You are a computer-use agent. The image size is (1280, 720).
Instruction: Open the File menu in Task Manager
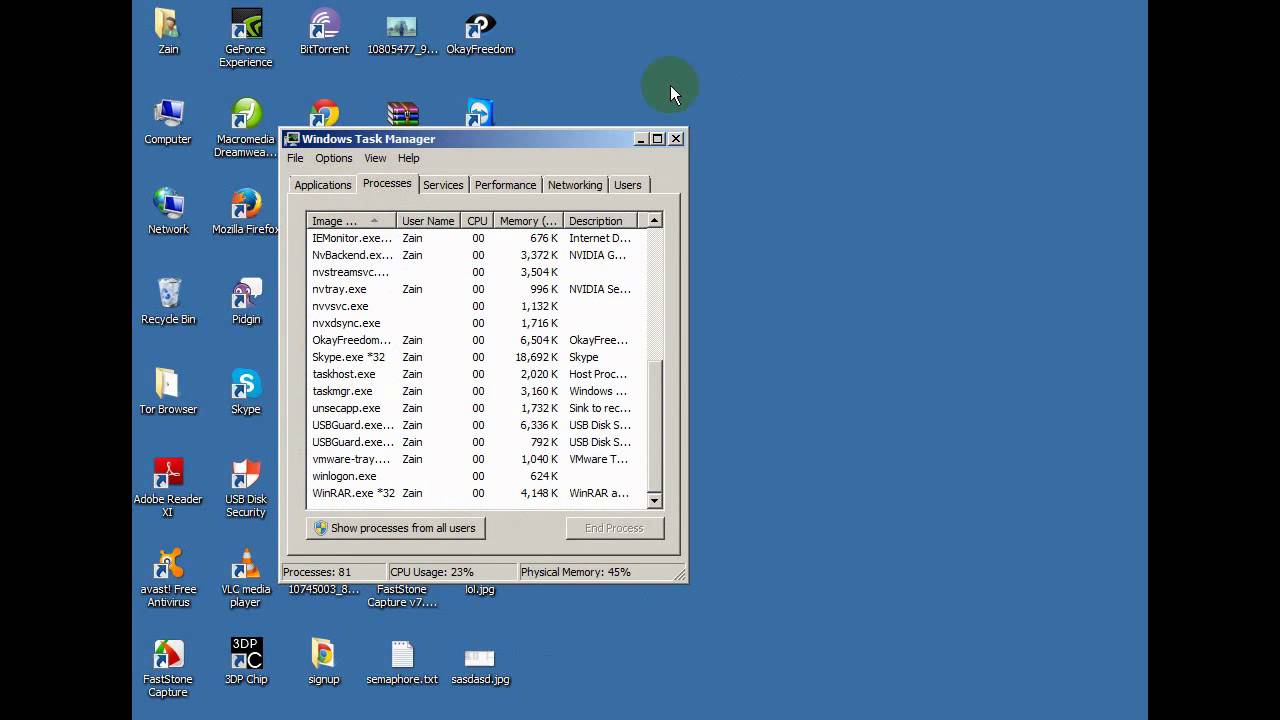(295, 158)
